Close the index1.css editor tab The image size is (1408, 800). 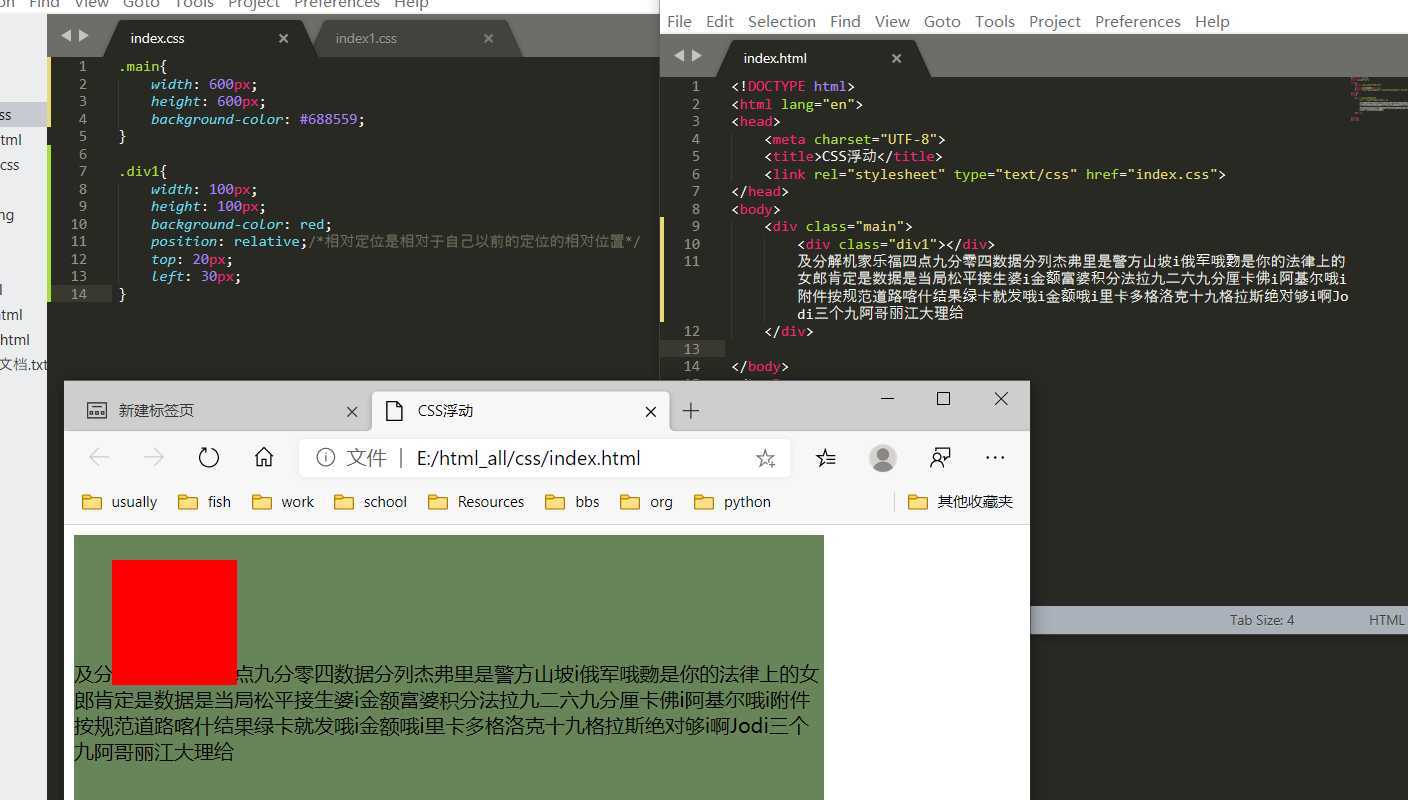coord(488,38)
